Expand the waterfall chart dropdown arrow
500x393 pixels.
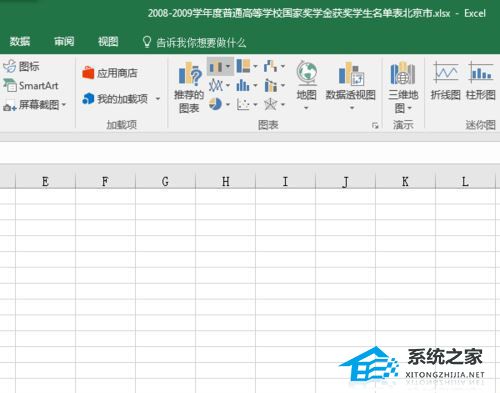pos(283,66)
